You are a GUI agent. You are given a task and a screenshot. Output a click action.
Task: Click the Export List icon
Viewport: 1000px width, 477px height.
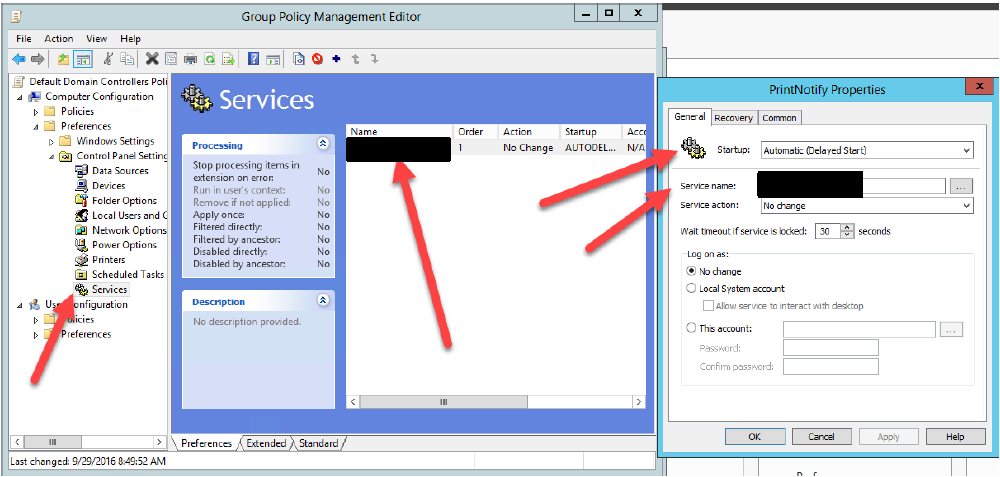click(x=228, y=59)
